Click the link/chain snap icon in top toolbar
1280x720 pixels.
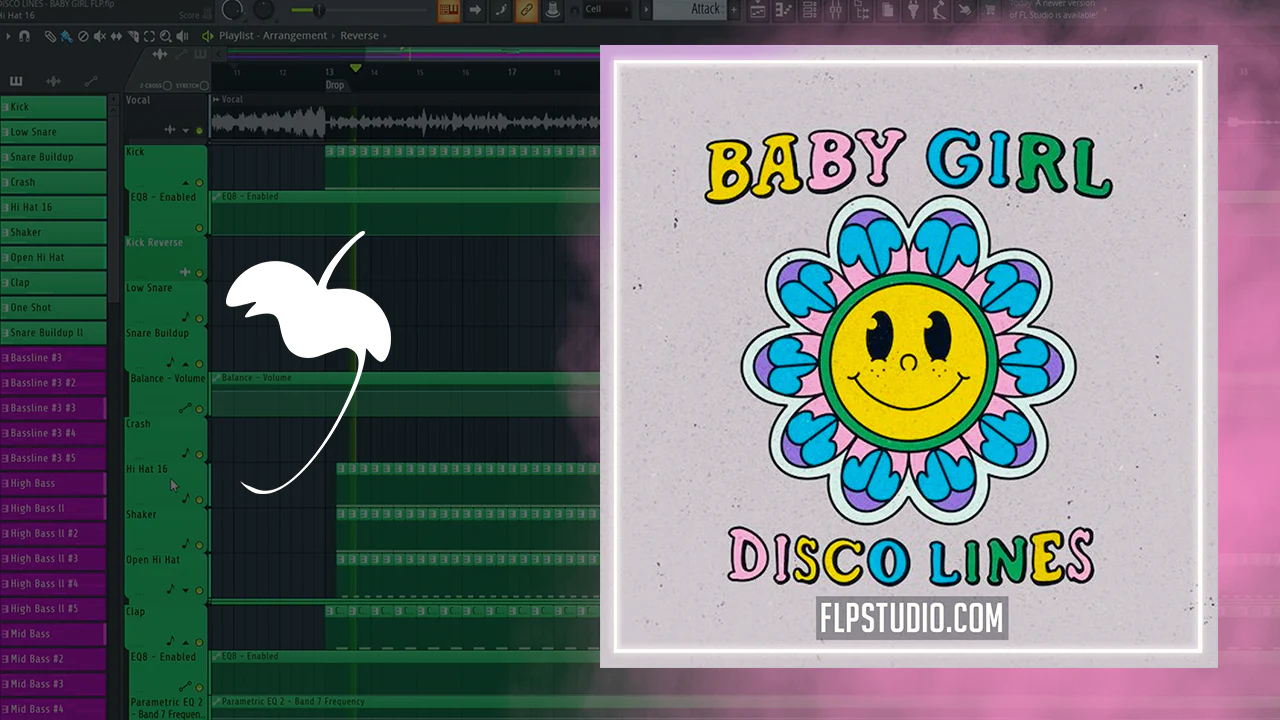(526, 11)
